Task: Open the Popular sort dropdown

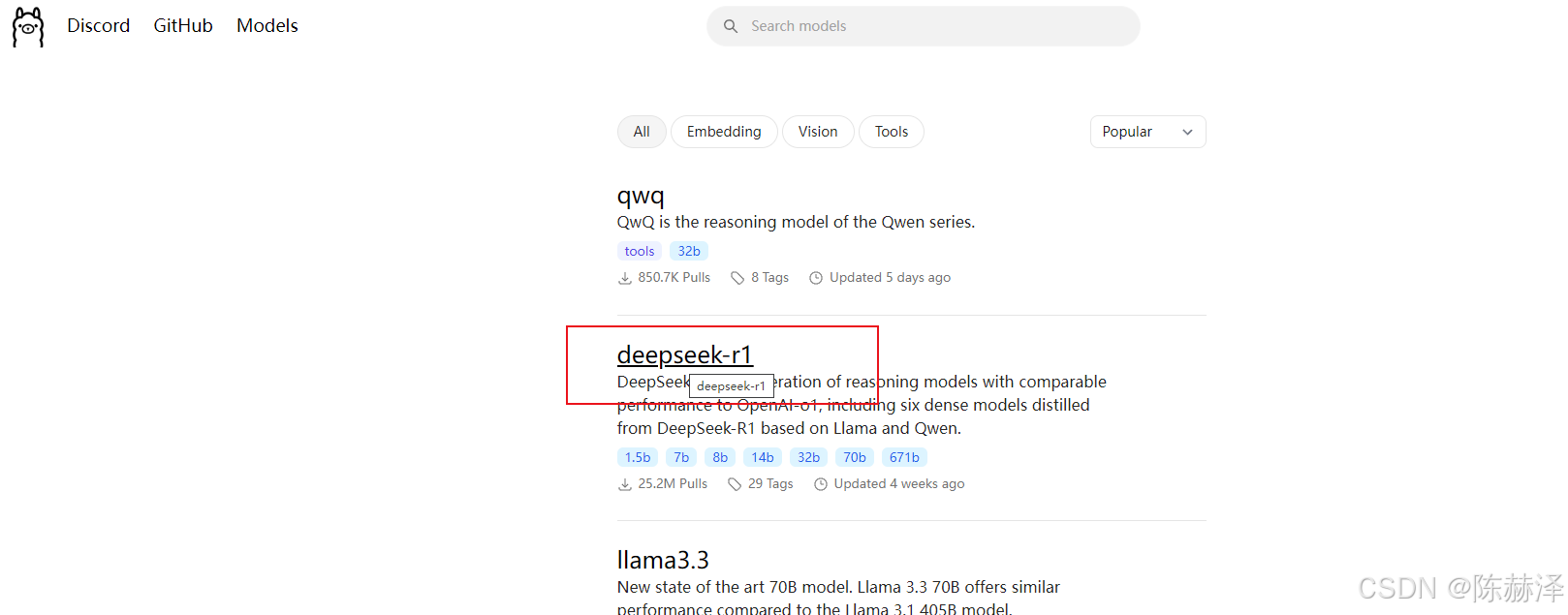Action: pyautogui.click(x=1148, y=132)
